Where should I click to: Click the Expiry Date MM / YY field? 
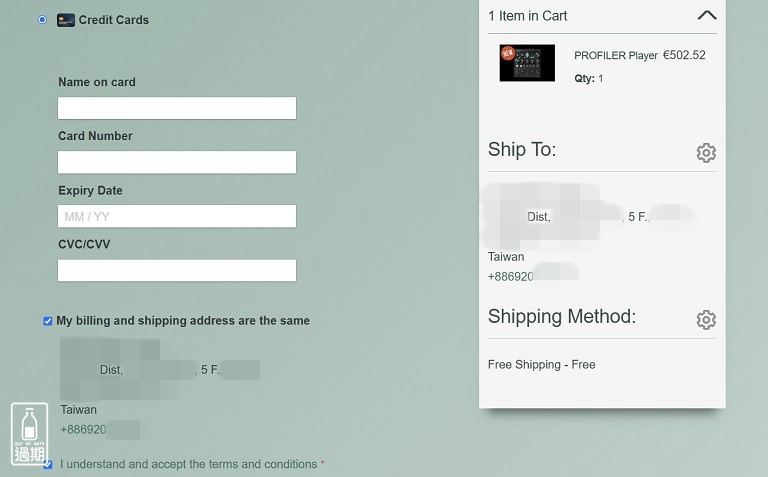coord(177,216)
